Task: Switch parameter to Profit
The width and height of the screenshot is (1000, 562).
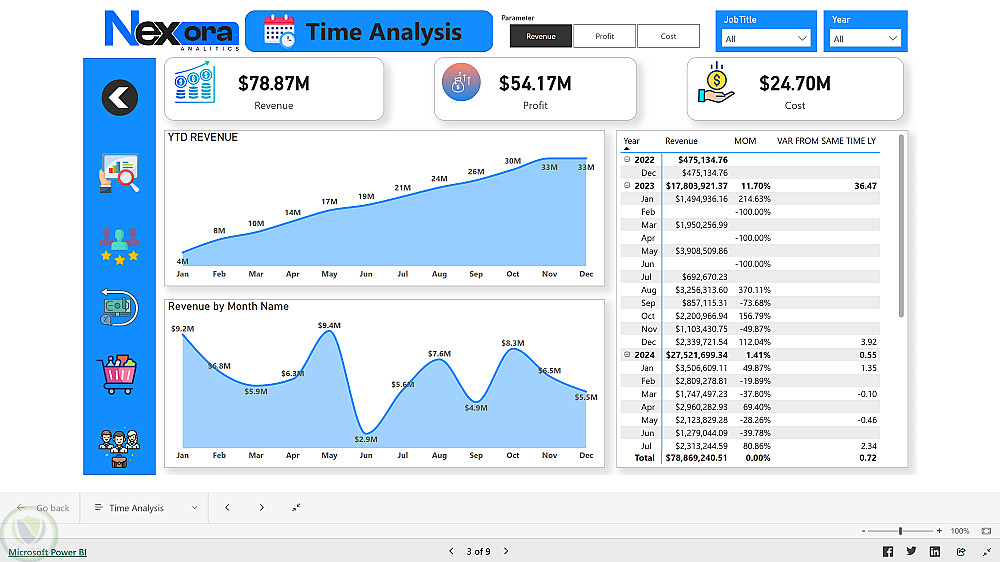Action: click(x=605, y=36)
